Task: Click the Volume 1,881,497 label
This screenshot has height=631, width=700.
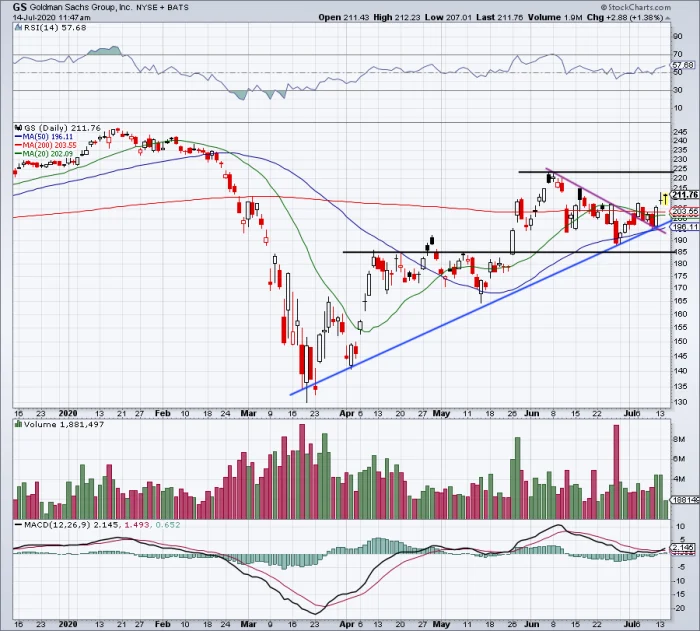Action: click(x=64, y=424)
